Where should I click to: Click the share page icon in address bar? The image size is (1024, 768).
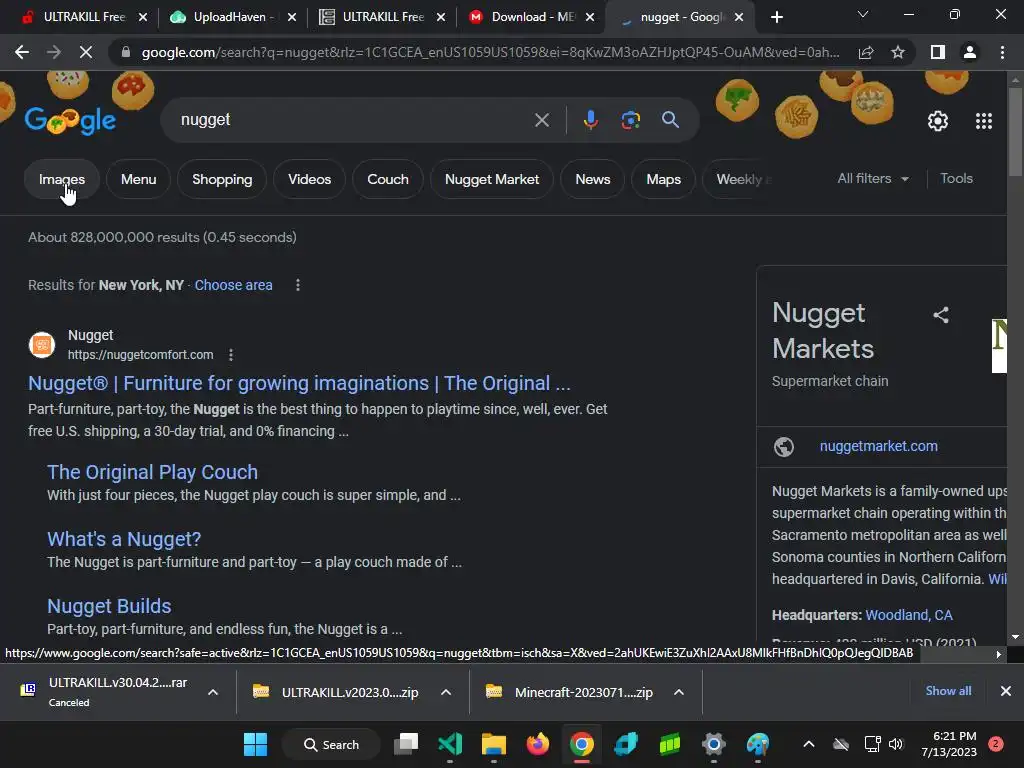866,52
